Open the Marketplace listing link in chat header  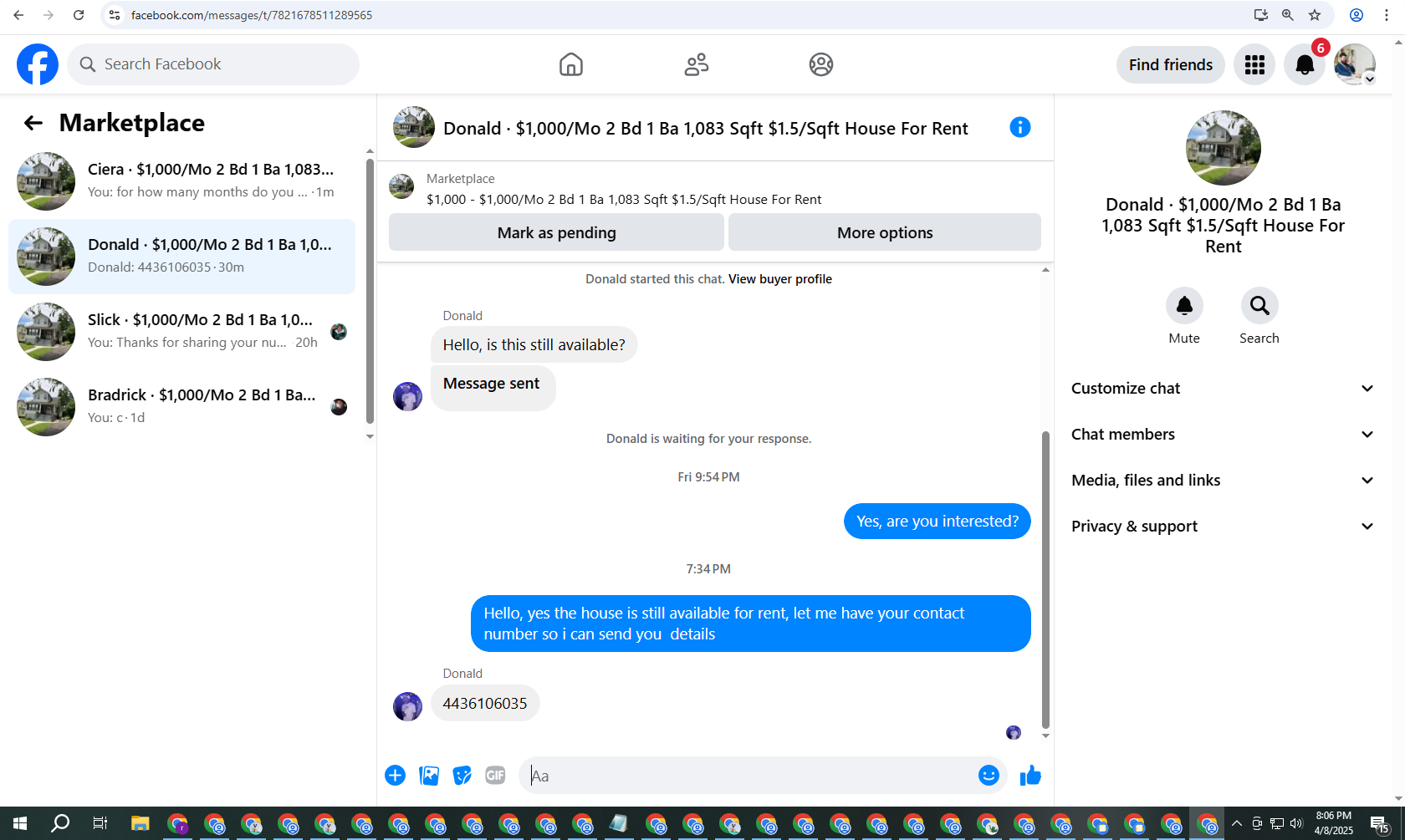624,199
